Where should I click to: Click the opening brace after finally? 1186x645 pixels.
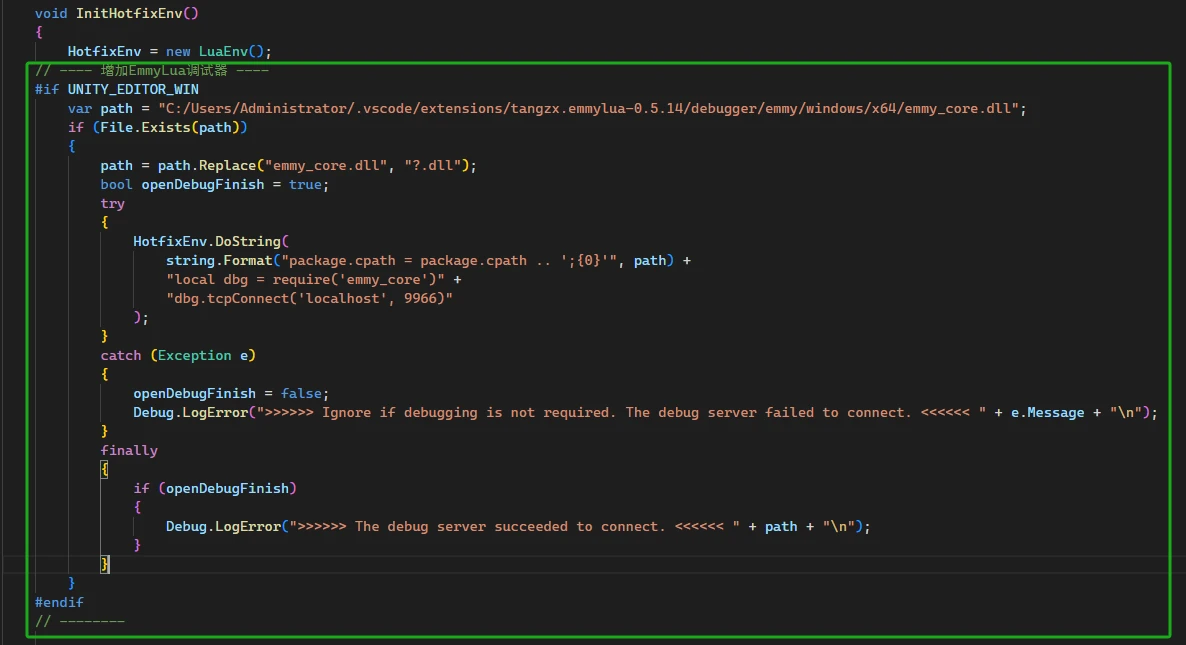pos(104,470)
